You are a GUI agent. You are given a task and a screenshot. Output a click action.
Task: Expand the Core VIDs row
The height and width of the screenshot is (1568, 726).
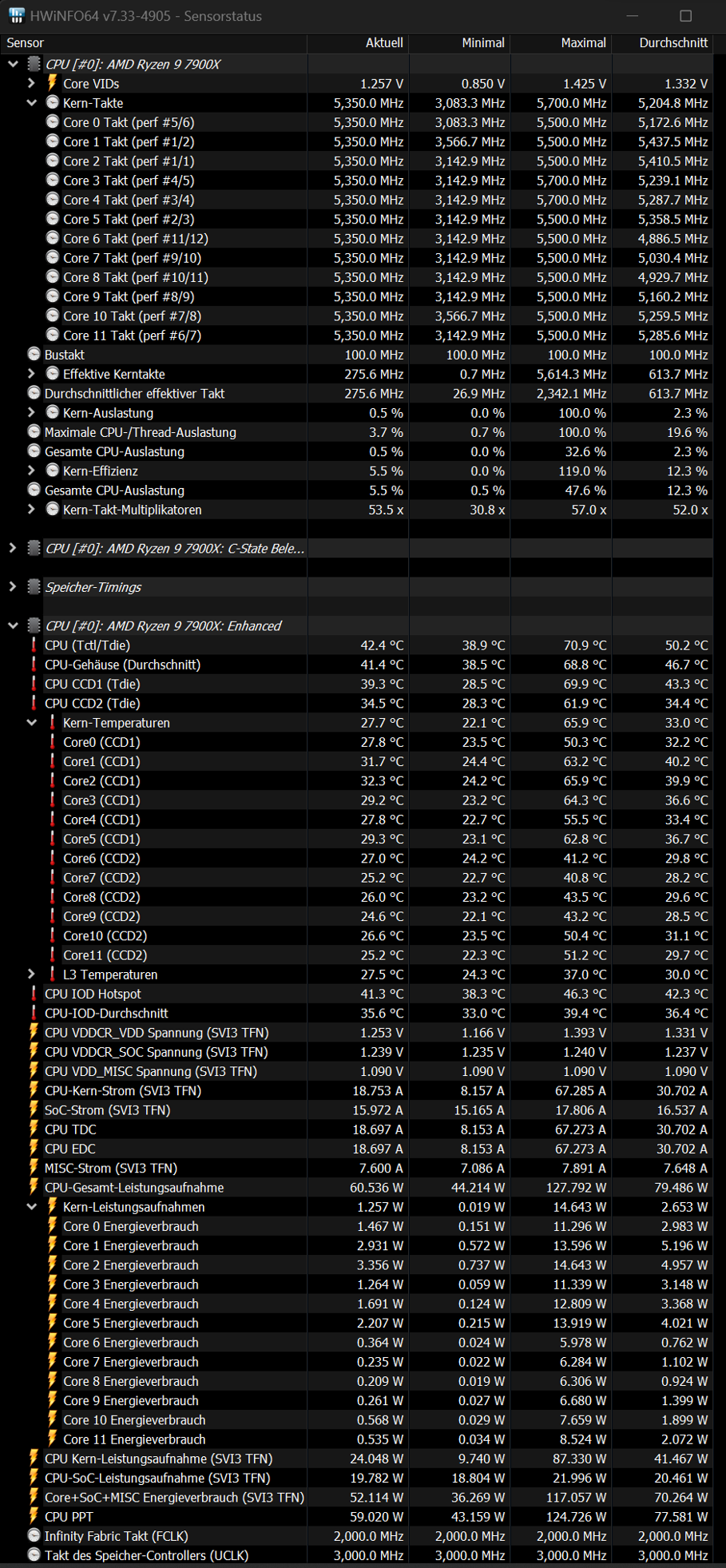pos(31,83)
